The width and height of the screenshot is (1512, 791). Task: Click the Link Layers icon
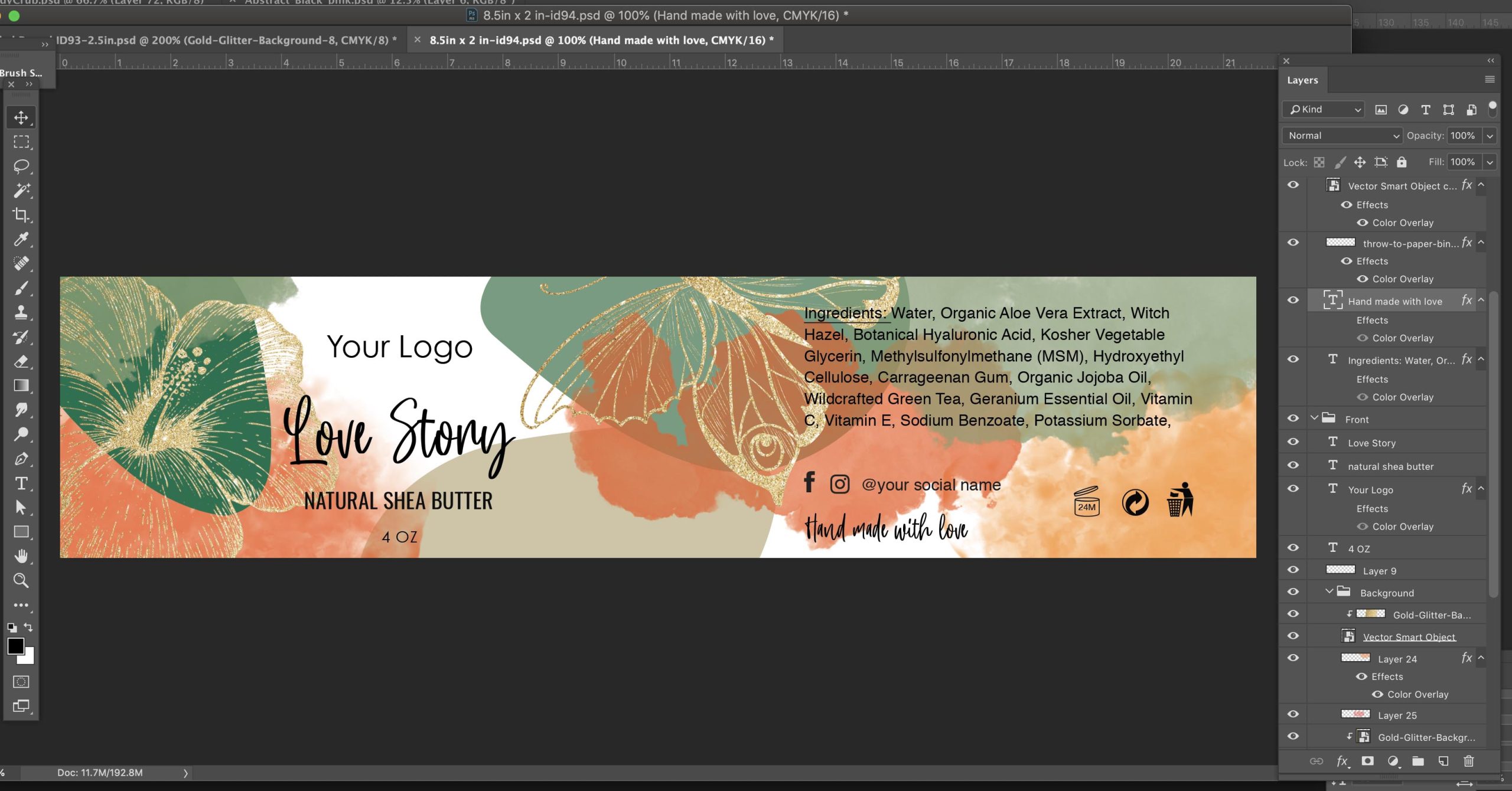pyautogui.click(x=1317, y=761)
